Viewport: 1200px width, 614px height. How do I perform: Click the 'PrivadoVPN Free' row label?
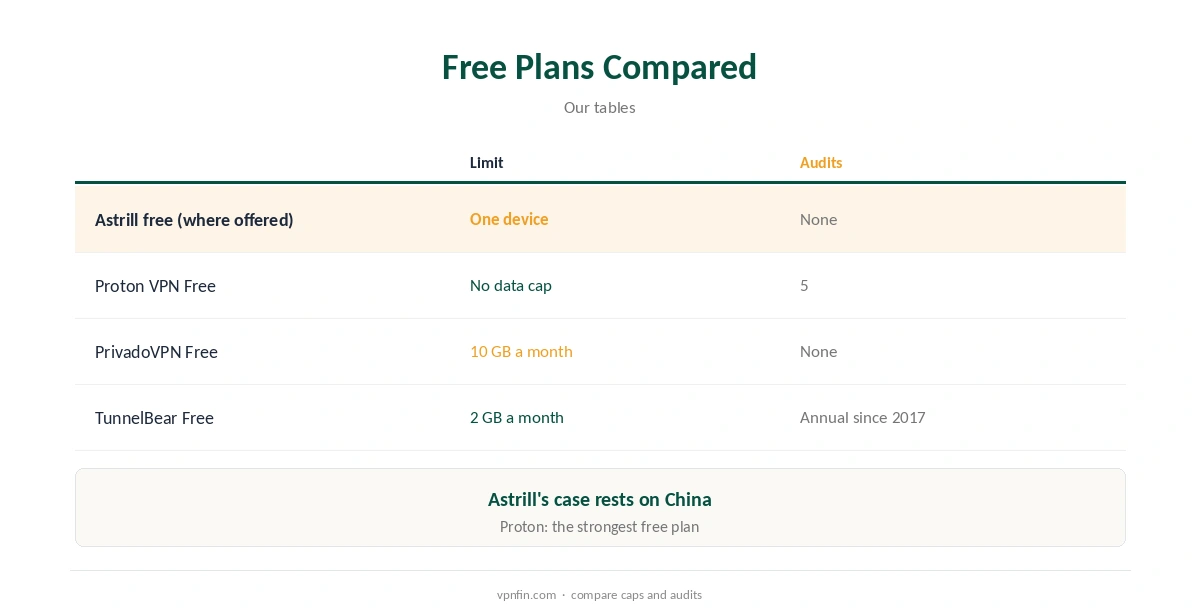tap(156, 352)
